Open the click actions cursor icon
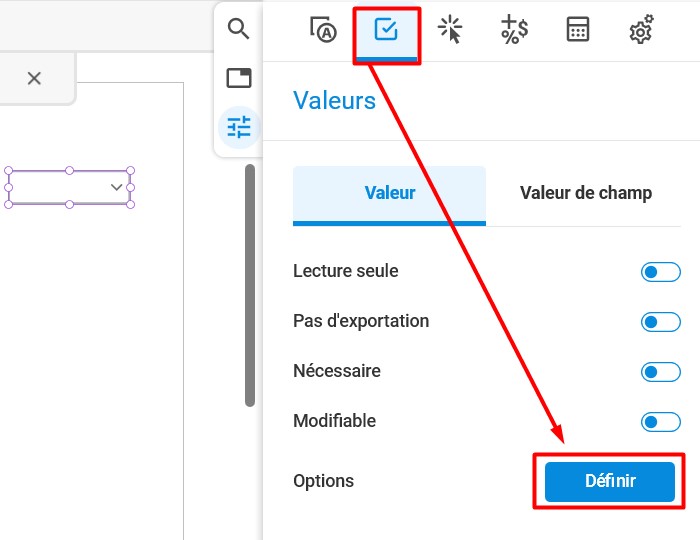 pyautogui.click(x=450, y=29)
